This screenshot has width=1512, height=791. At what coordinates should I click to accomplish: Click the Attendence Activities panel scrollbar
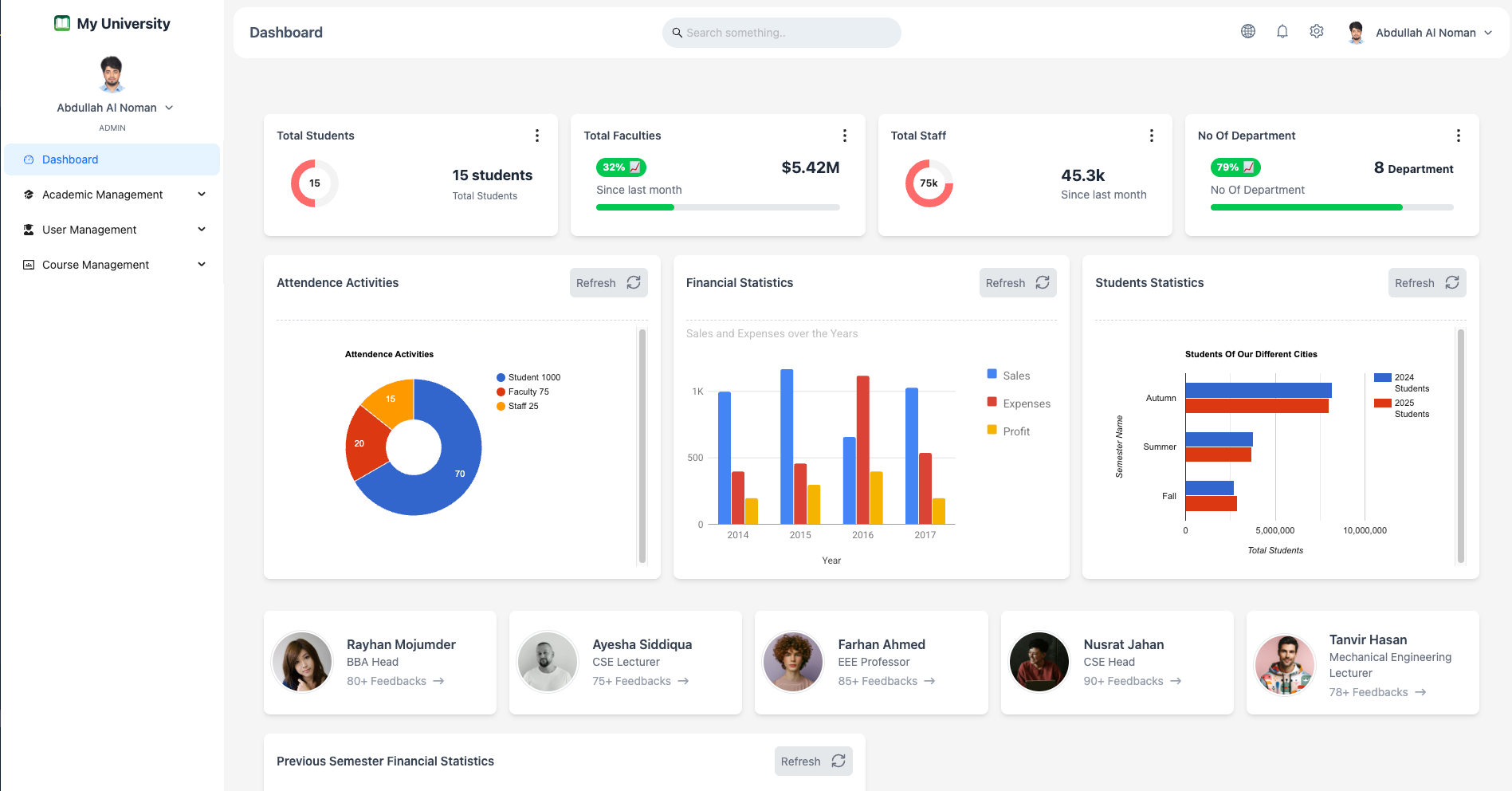[642, 447]
